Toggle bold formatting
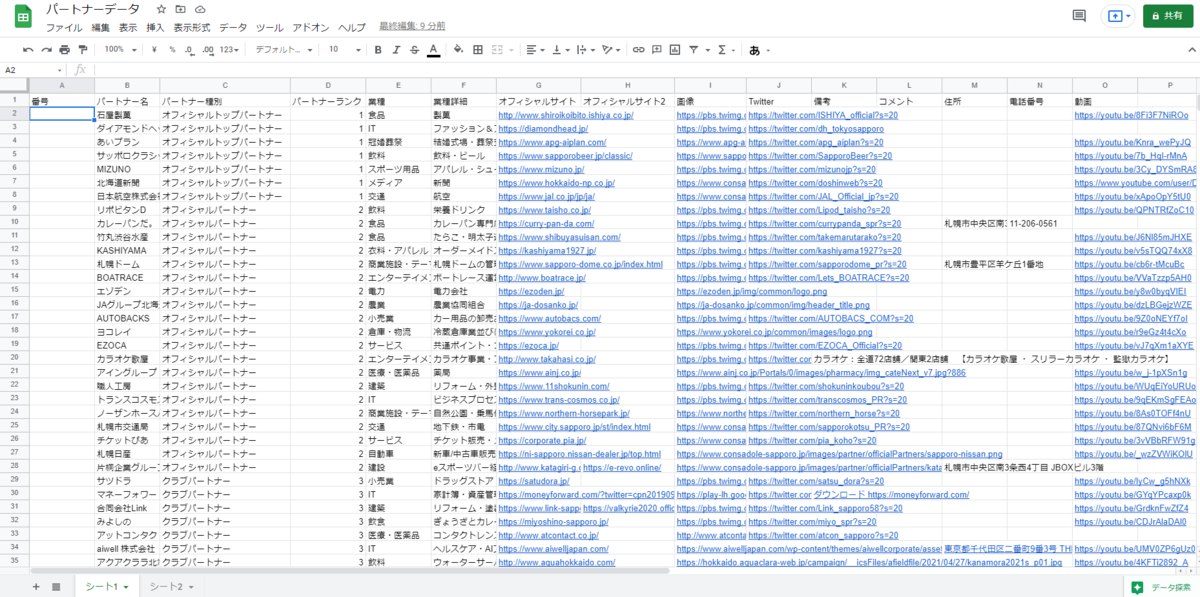 coord(378,49)
